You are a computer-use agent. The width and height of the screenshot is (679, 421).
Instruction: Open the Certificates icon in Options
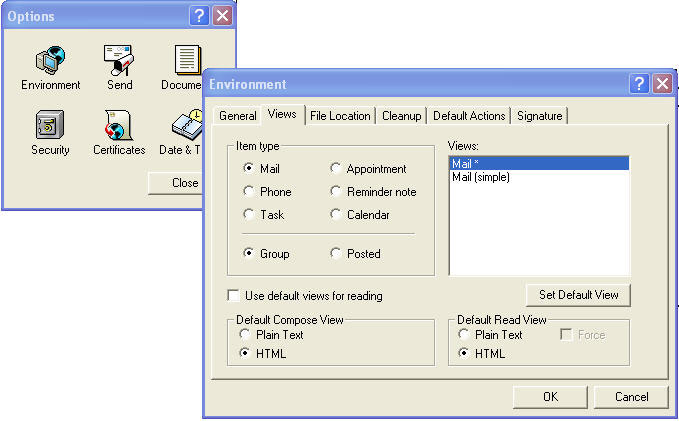(119, 125)
